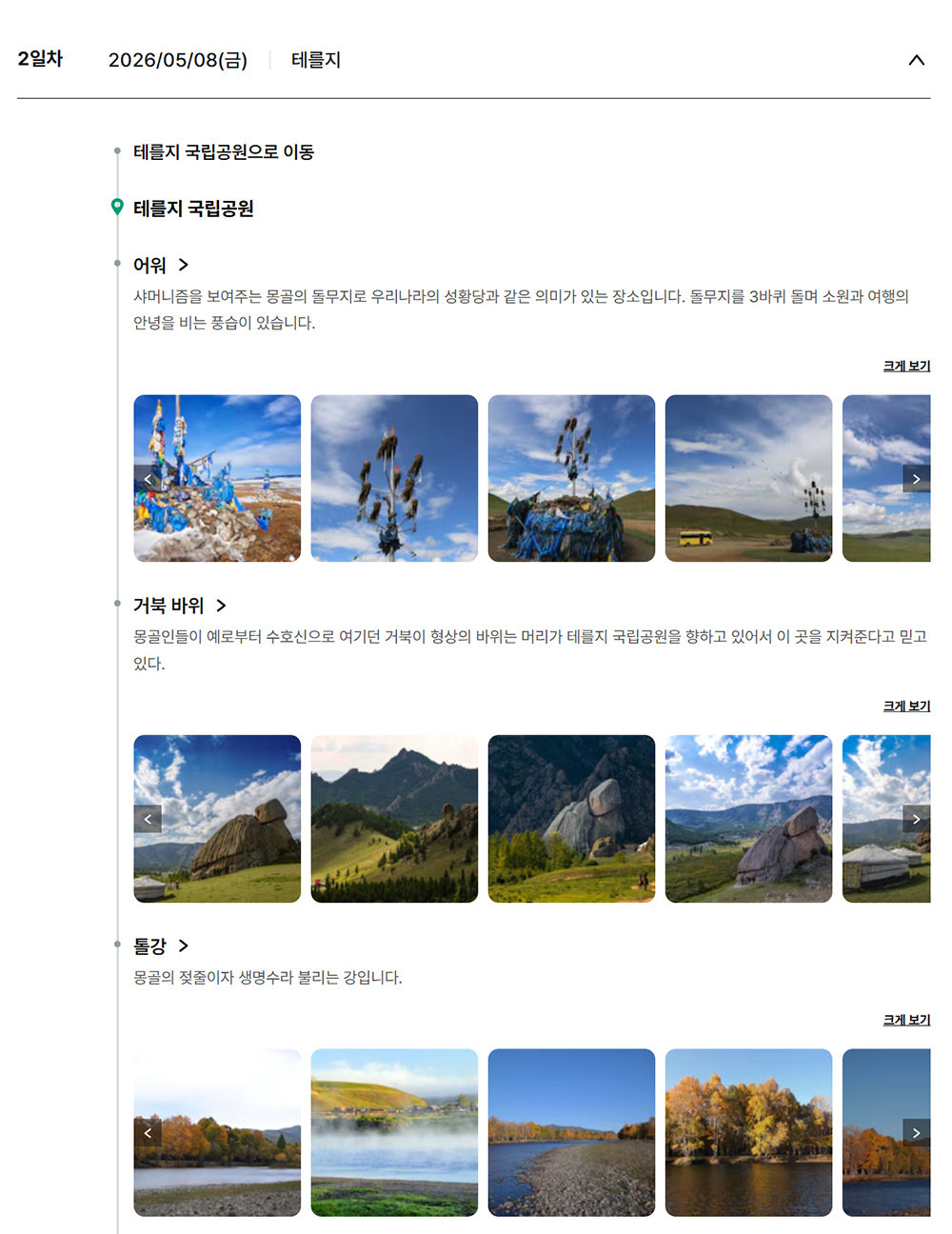952x1234 pixels.
Task: Show previous photo in 거북 바위 gallery
Action: pyautogui.click(x=148, y=819)
